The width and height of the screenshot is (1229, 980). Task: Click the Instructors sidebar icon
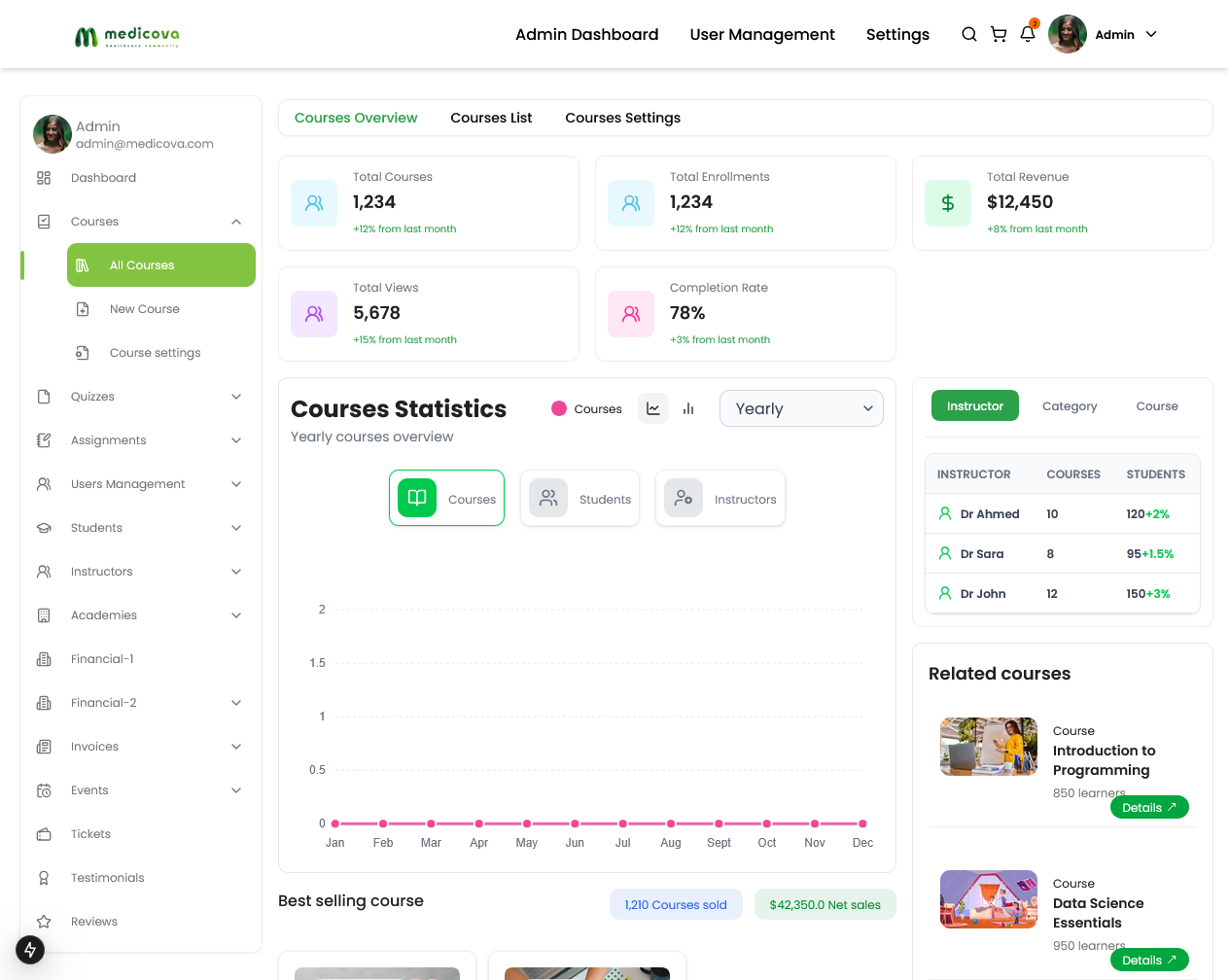(x=44, y=572)
